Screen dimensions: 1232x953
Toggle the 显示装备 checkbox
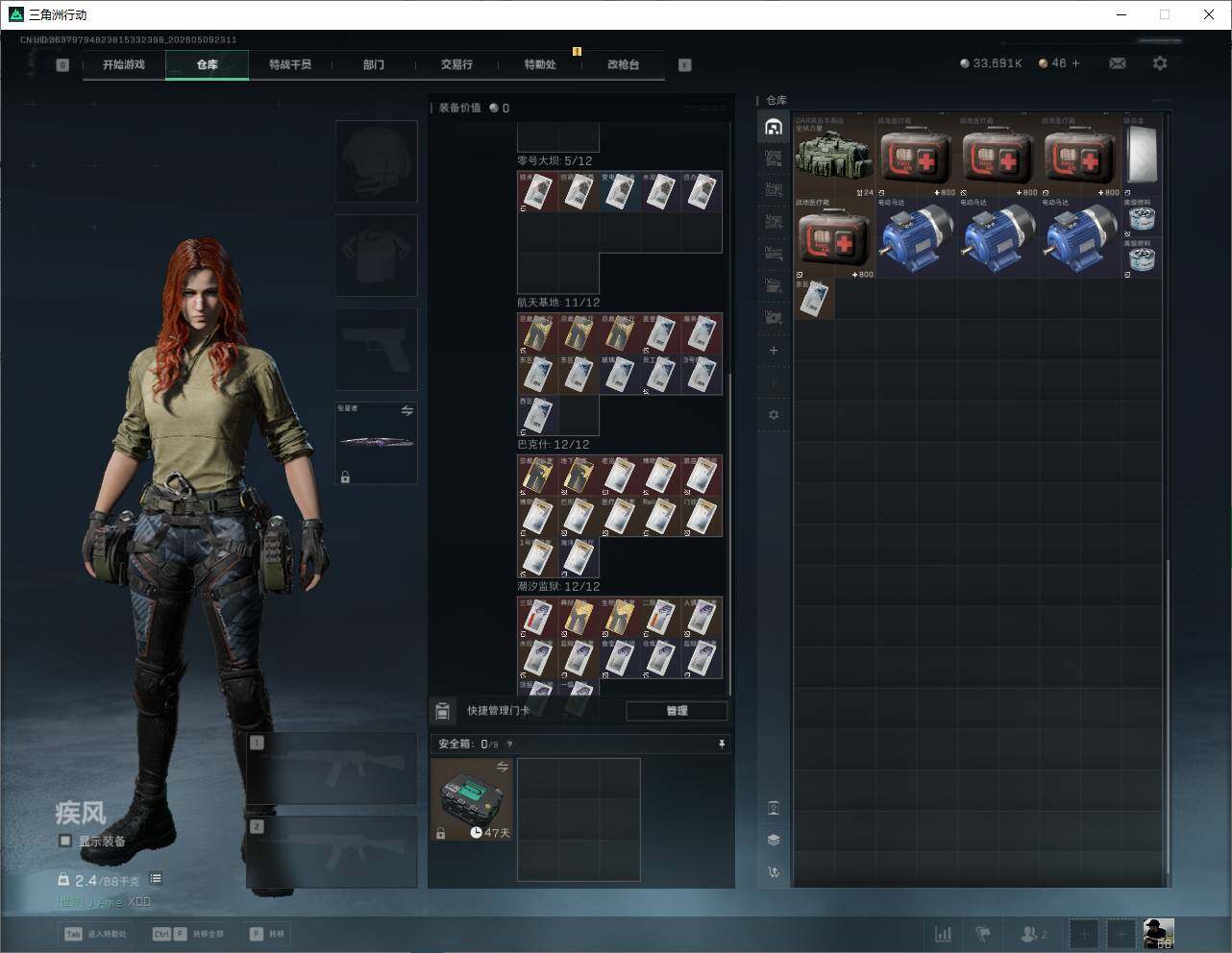pos(65,842)
